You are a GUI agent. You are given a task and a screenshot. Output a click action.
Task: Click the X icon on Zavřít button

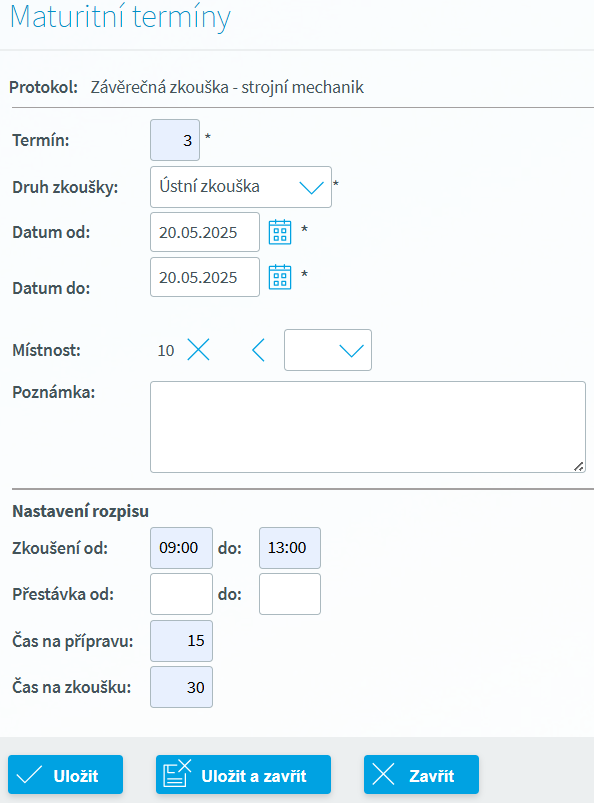(x=384, y=774)
